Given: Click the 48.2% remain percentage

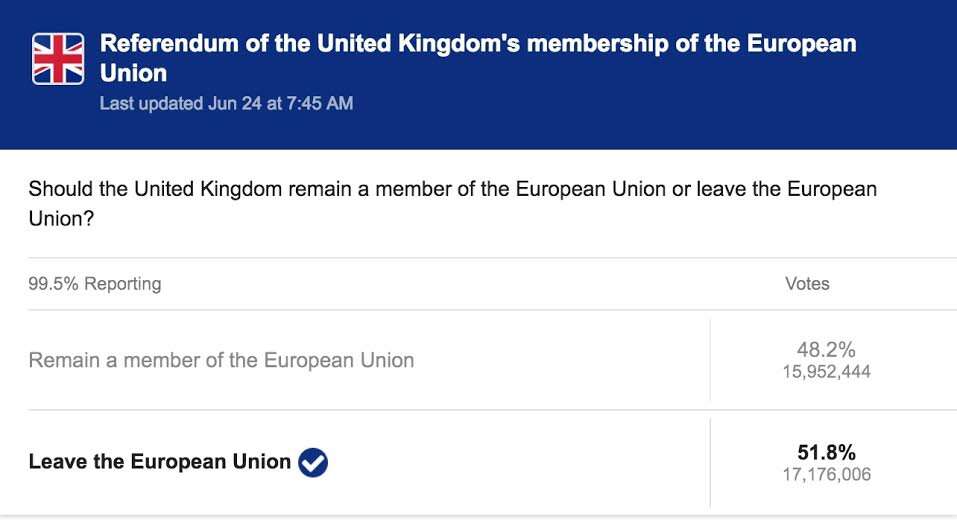Looking at the screenshot, I should pos(826,350).
